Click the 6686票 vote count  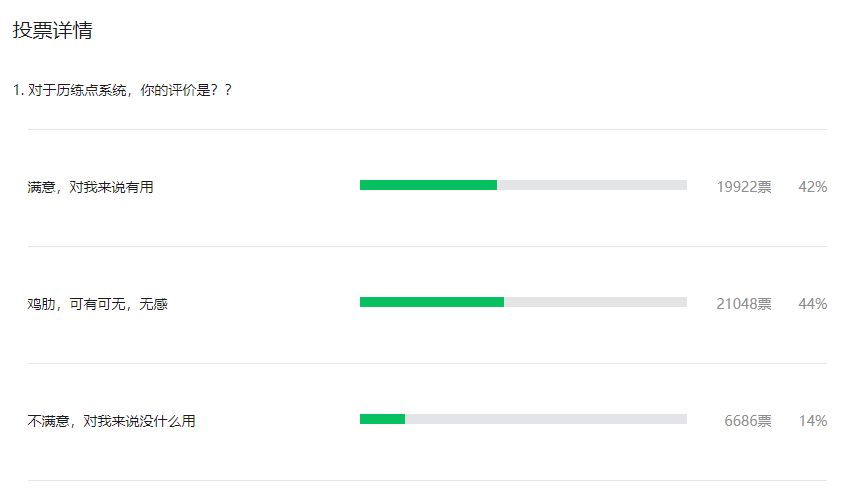(x=747, y=421)
